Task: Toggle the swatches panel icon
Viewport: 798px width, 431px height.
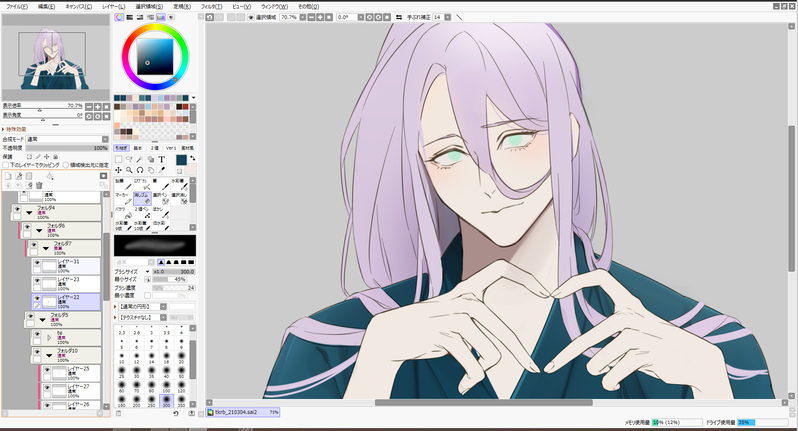Action: (x=161, y=17)
